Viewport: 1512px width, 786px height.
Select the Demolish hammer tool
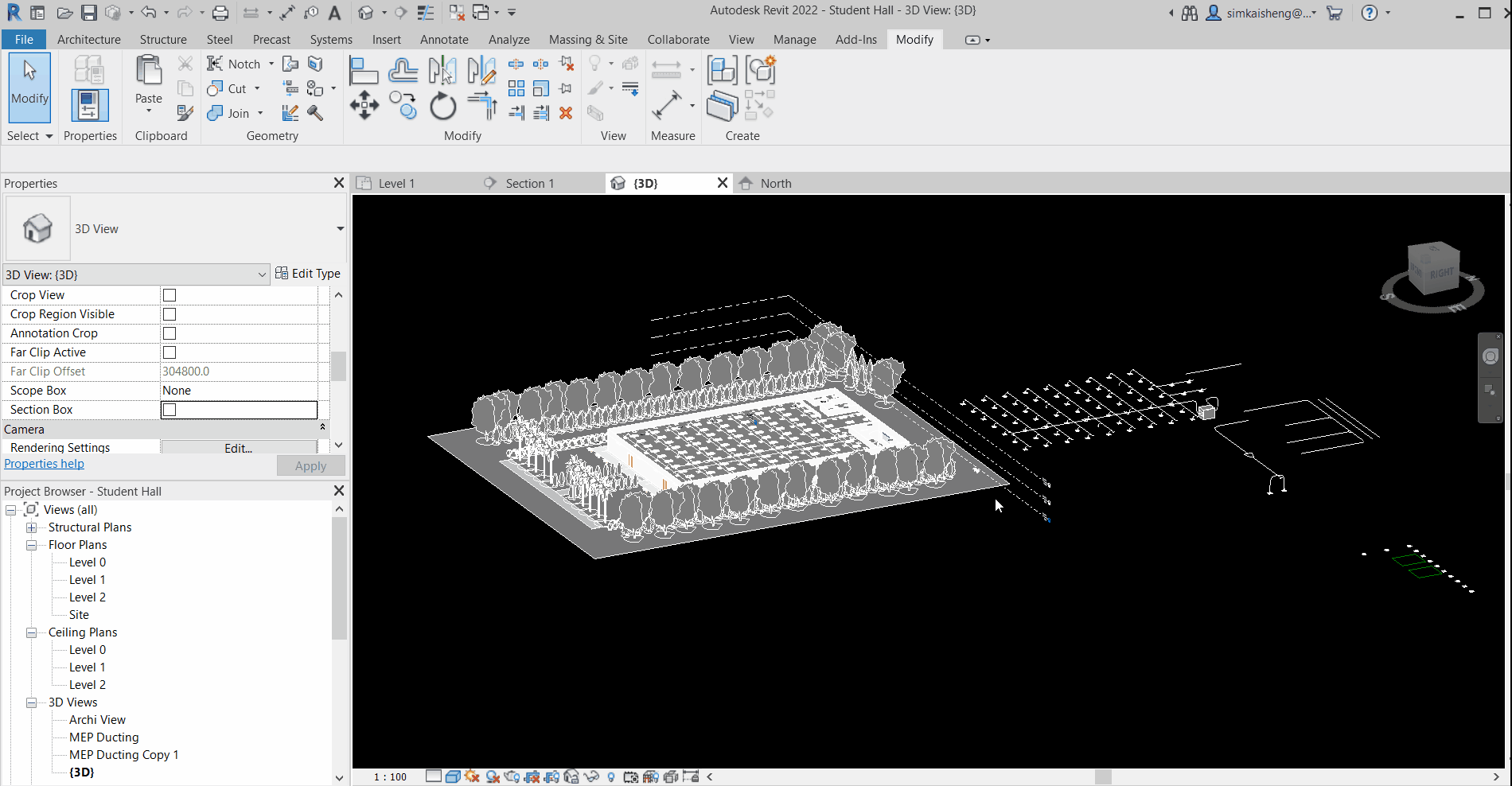[x=316, y=113]
